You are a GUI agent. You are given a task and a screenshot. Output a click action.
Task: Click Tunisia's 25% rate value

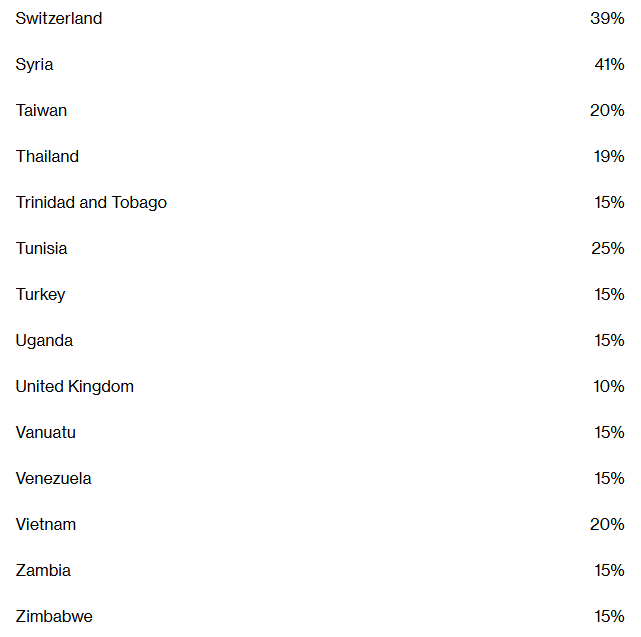point(607,249)
